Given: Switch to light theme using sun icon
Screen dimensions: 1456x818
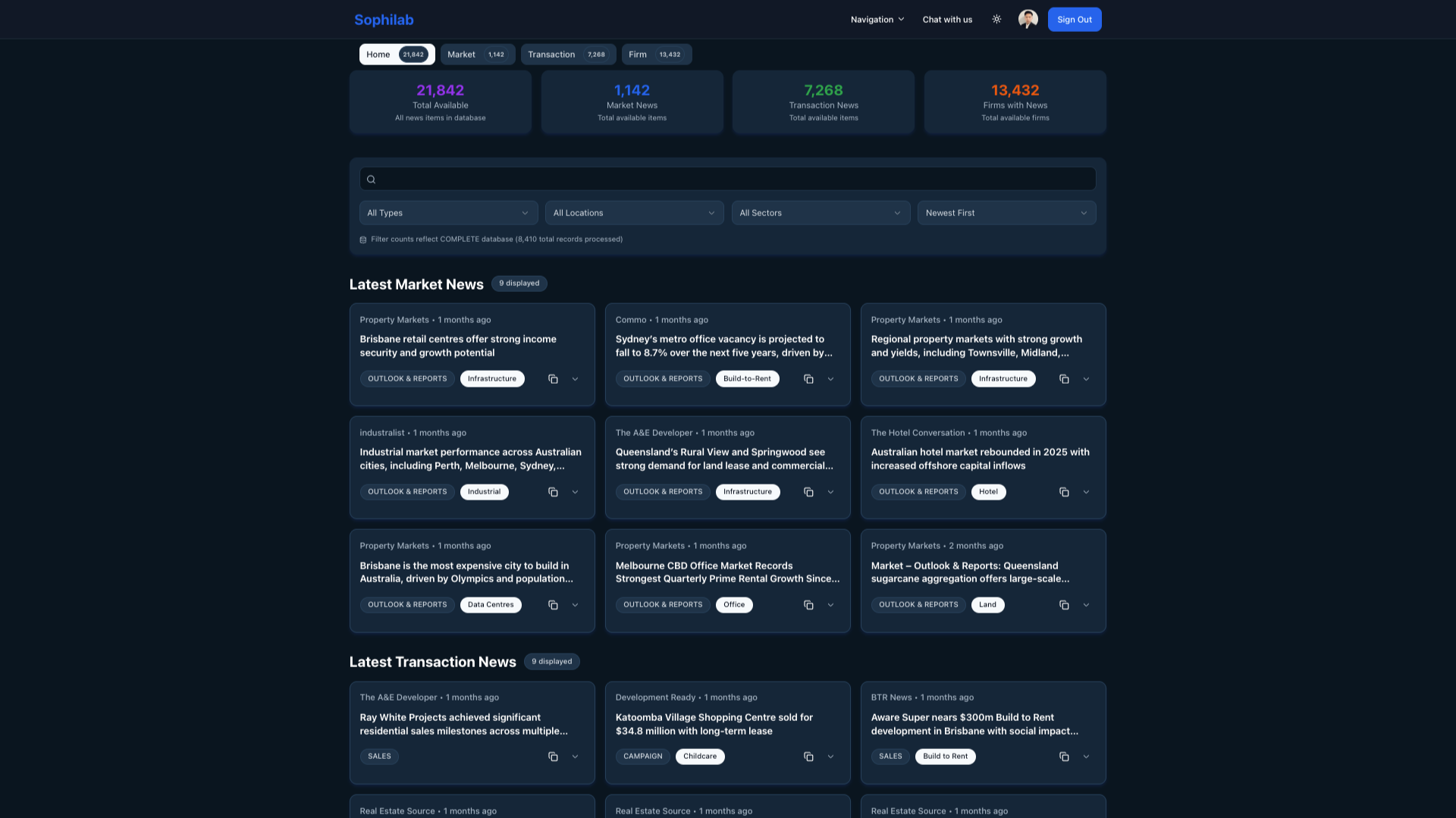Looking at the screenshot, I should 996,19.
